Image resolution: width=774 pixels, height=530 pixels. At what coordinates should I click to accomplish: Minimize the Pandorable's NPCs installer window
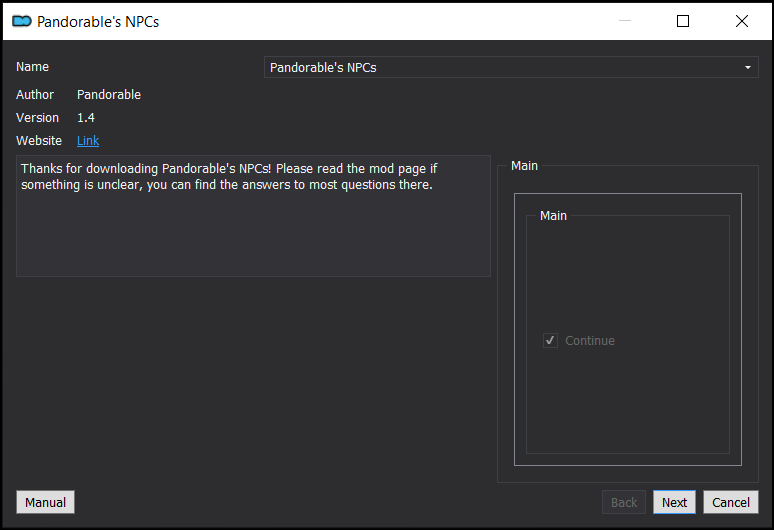click(625, 21)
